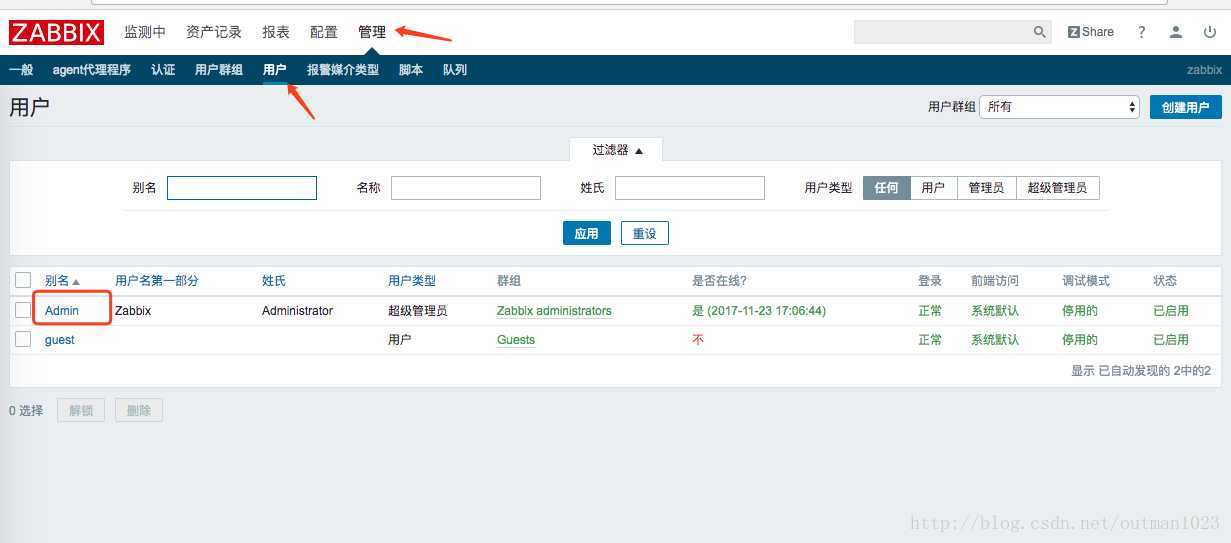Open the 配置 menu
Viewport: 1231px width, 543px height.
pyautogui.click(x=324, y=32)
